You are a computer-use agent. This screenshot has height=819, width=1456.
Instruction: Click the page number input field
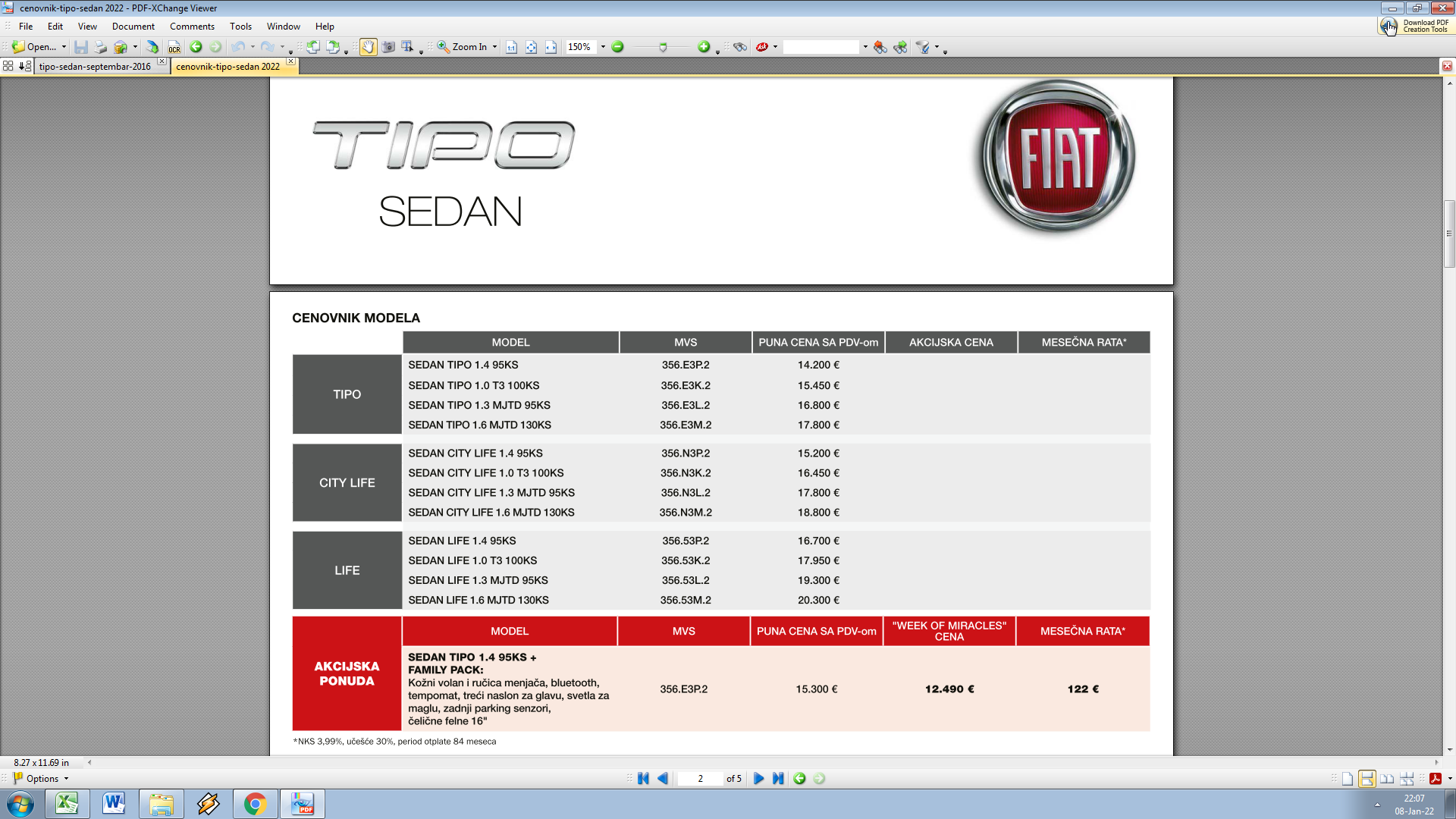pyautogui.click(x=700, y=779)
